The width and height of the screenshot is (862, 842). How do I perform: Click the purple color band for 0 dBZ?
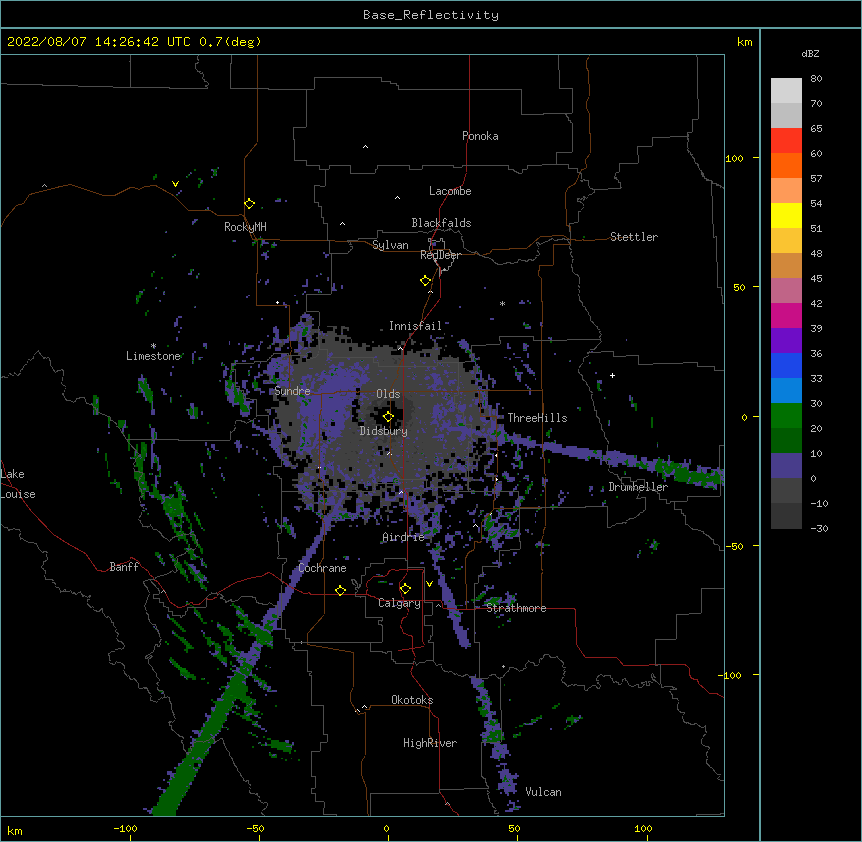(786, 466)
